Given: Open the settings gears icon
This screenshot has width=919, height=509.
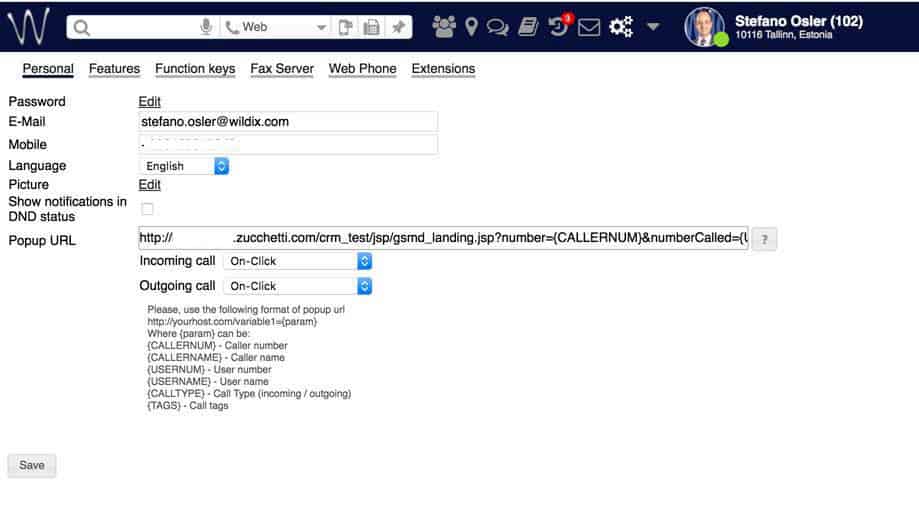Looking at the screenshot, I should coord(621,27).
